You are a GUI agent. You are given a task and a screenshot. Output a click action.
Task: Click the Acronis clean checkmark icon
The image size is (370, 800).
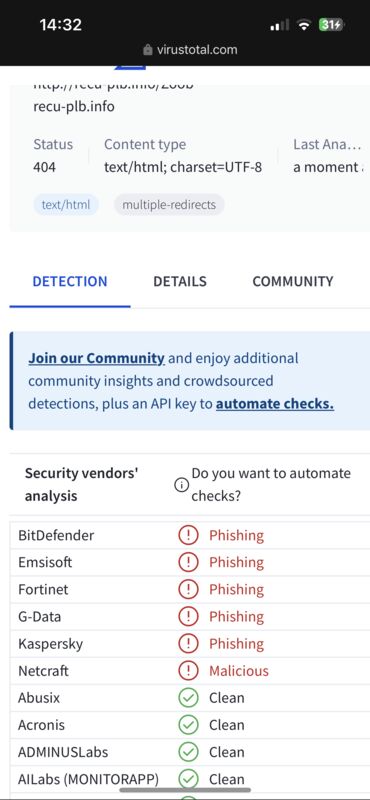click(x=188, y=724)
